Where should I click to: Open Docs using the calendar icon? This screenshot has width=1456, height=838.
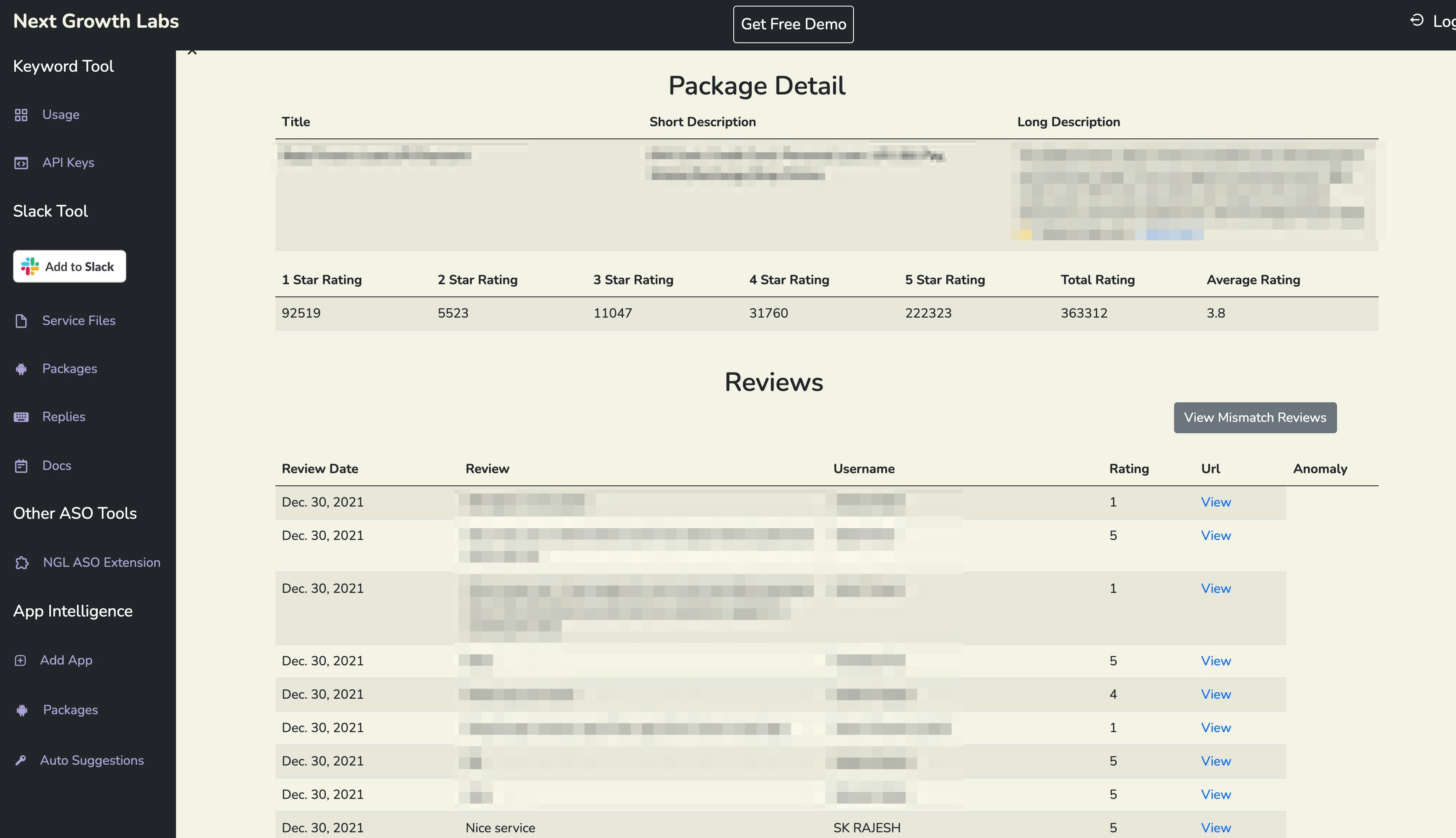click(x=22, y=465)
